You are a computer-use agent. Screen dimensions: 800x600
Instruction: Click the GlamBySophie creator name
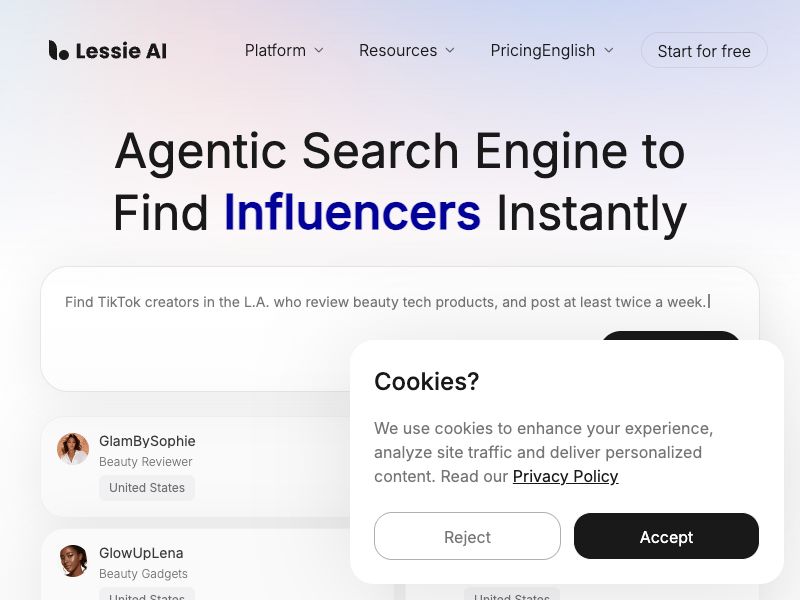point(147,441)
